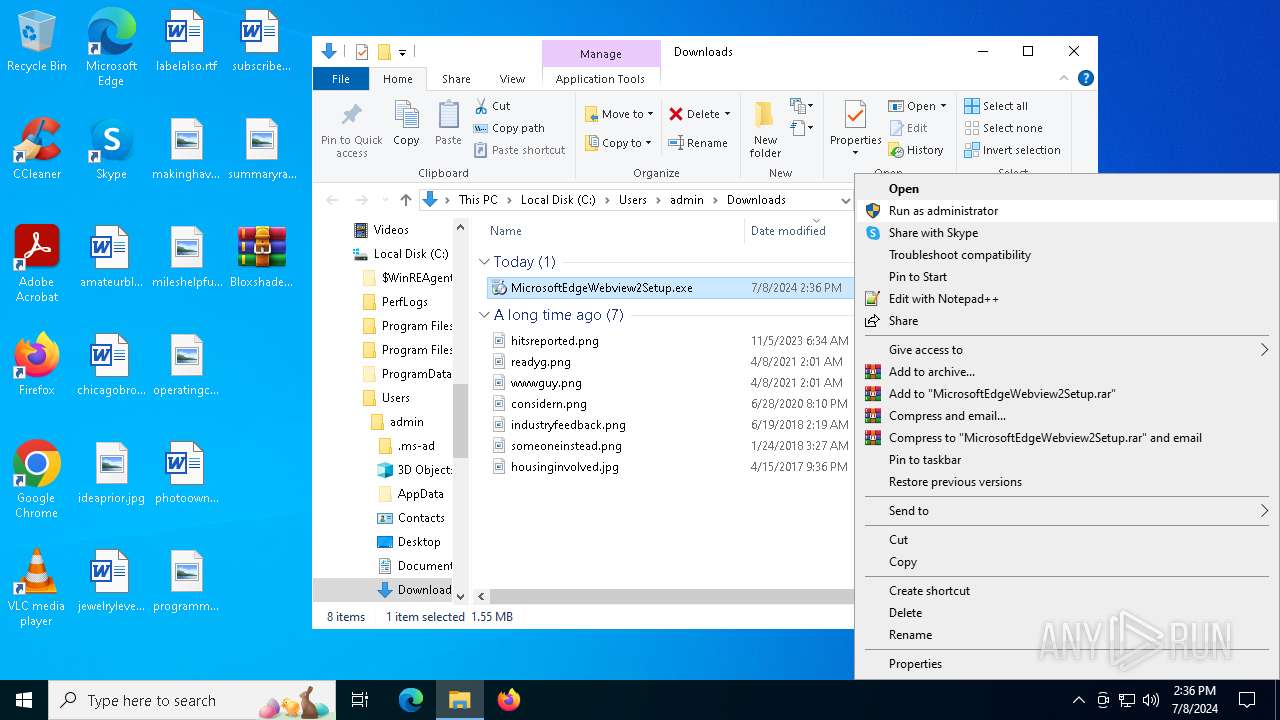Open the Recycle Bin desktop icon
This screenshot has width=1280, height=720.
pyautogui.click(x=36, y=41)
